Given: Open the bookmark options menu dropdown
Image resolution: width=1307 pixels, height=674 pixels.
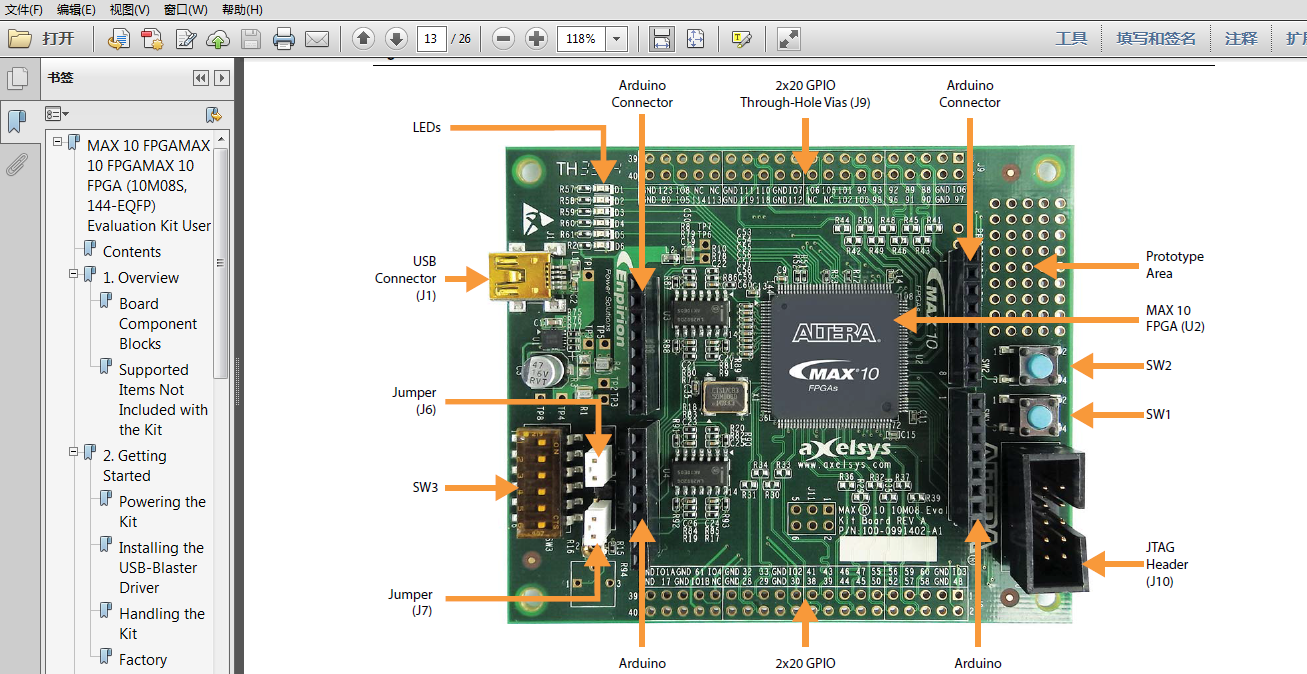Looking at the screenshot, I should [57, 115].
